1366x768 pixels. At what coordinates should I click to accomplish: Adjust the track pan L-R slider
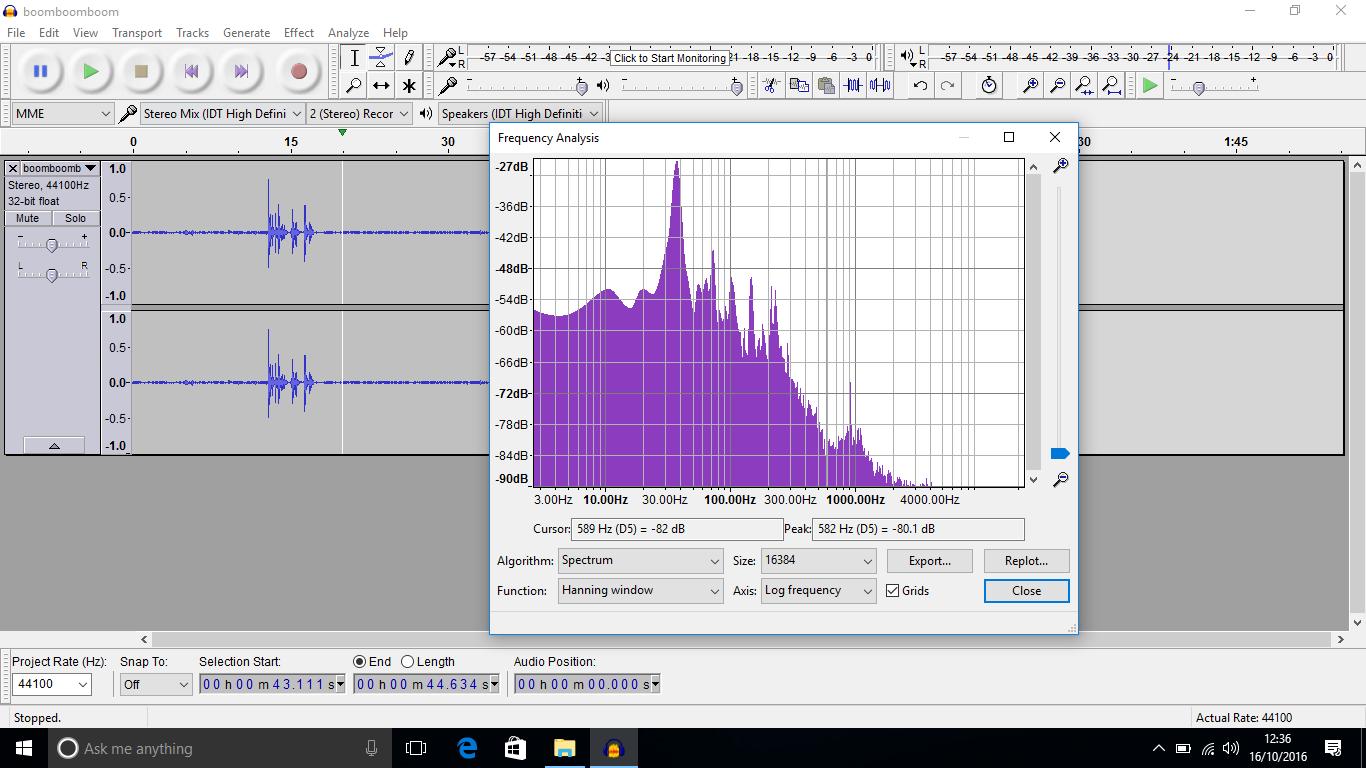pyautogui.click(x=52, y=275)
